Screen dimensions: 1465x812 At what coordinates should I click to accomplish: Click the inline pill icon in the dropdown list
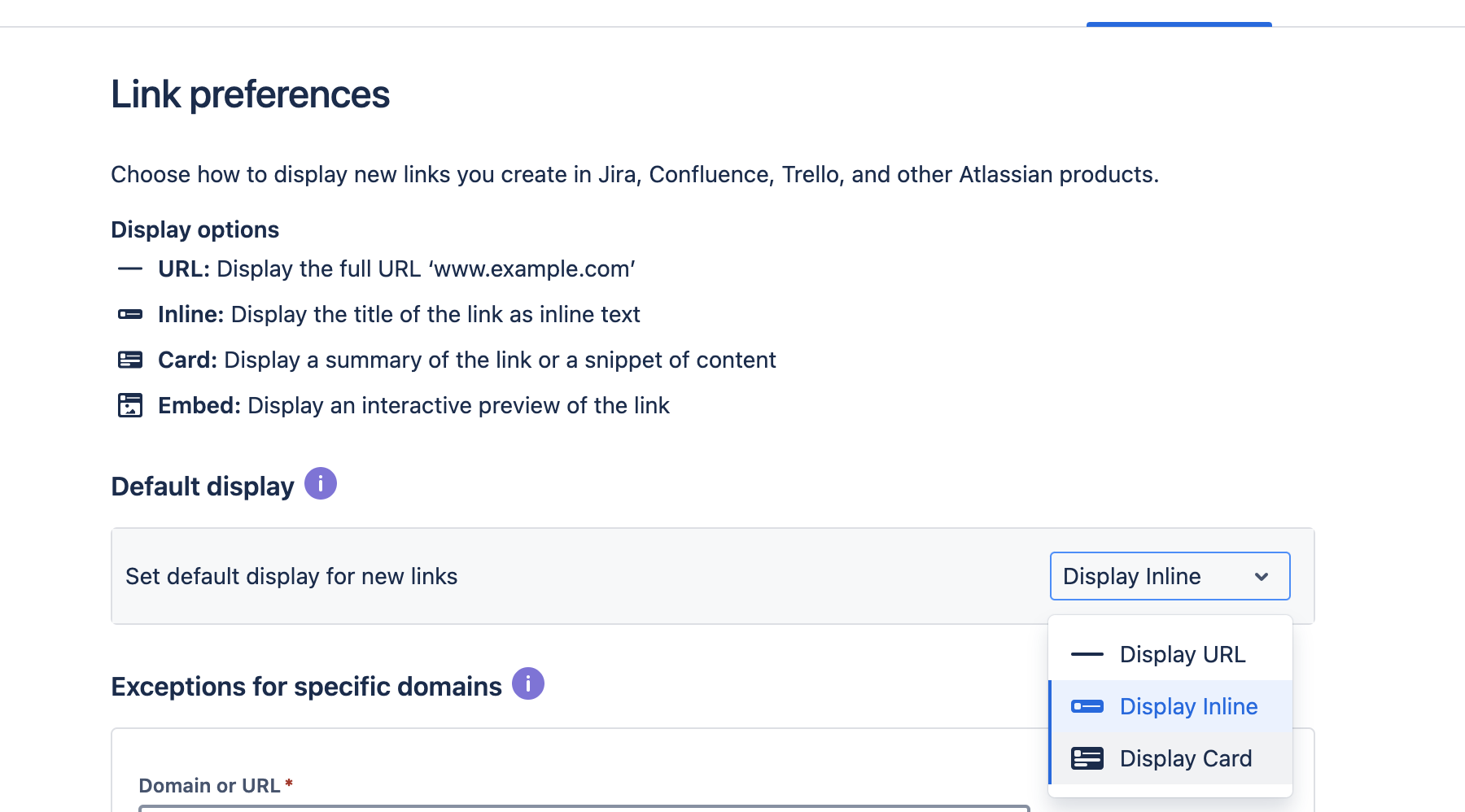(x=1087, y=706)
